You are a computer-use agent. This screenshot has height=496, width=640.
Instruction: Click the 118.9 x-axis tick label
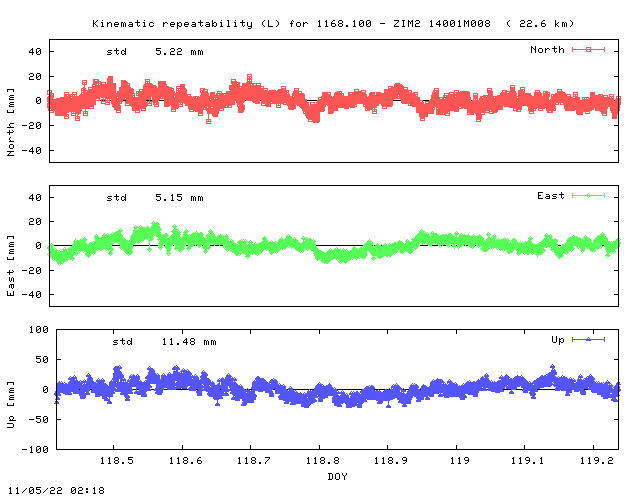[x=391, y=461]
